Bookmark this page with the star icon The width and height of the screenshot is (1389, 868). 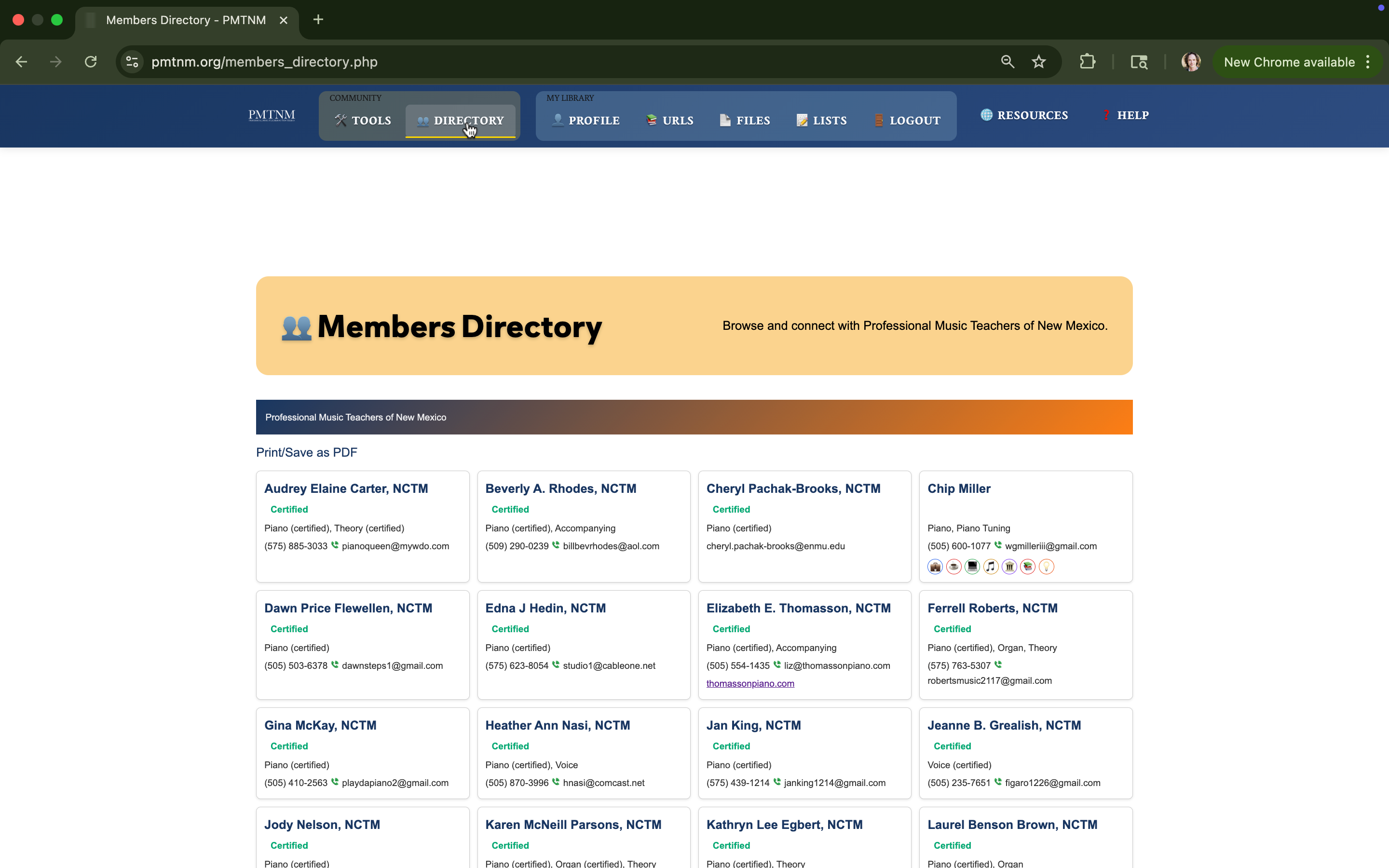pos(1038,62)
